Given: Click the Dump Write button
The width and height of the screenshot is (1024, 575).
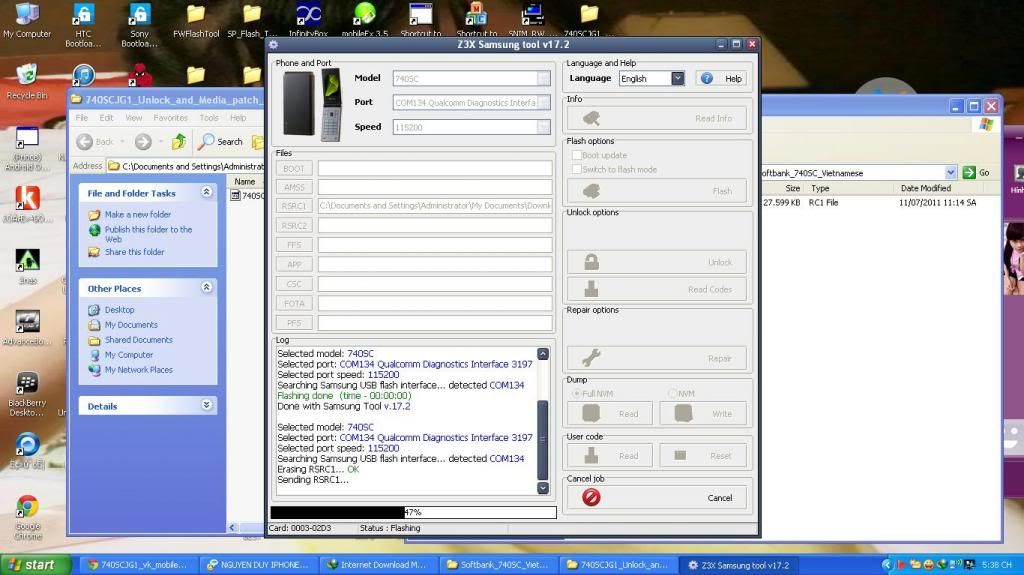Looking at the screenshot, I should (x=703, y=414).
